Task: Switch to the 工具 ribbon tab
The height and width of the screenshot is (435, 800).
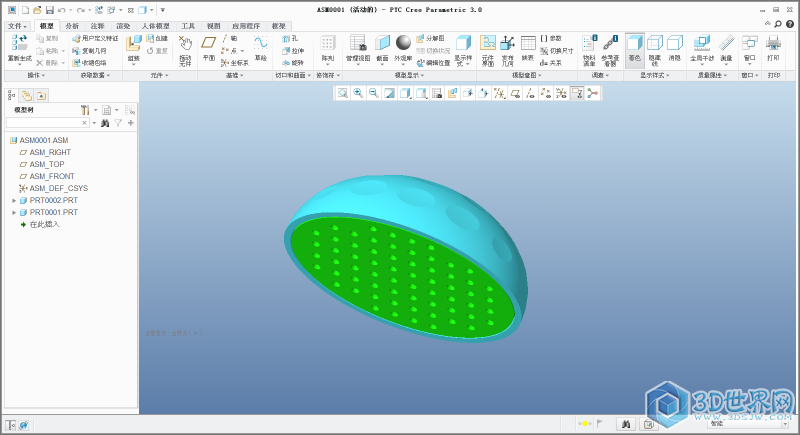Action: click(x=188, y=26)
